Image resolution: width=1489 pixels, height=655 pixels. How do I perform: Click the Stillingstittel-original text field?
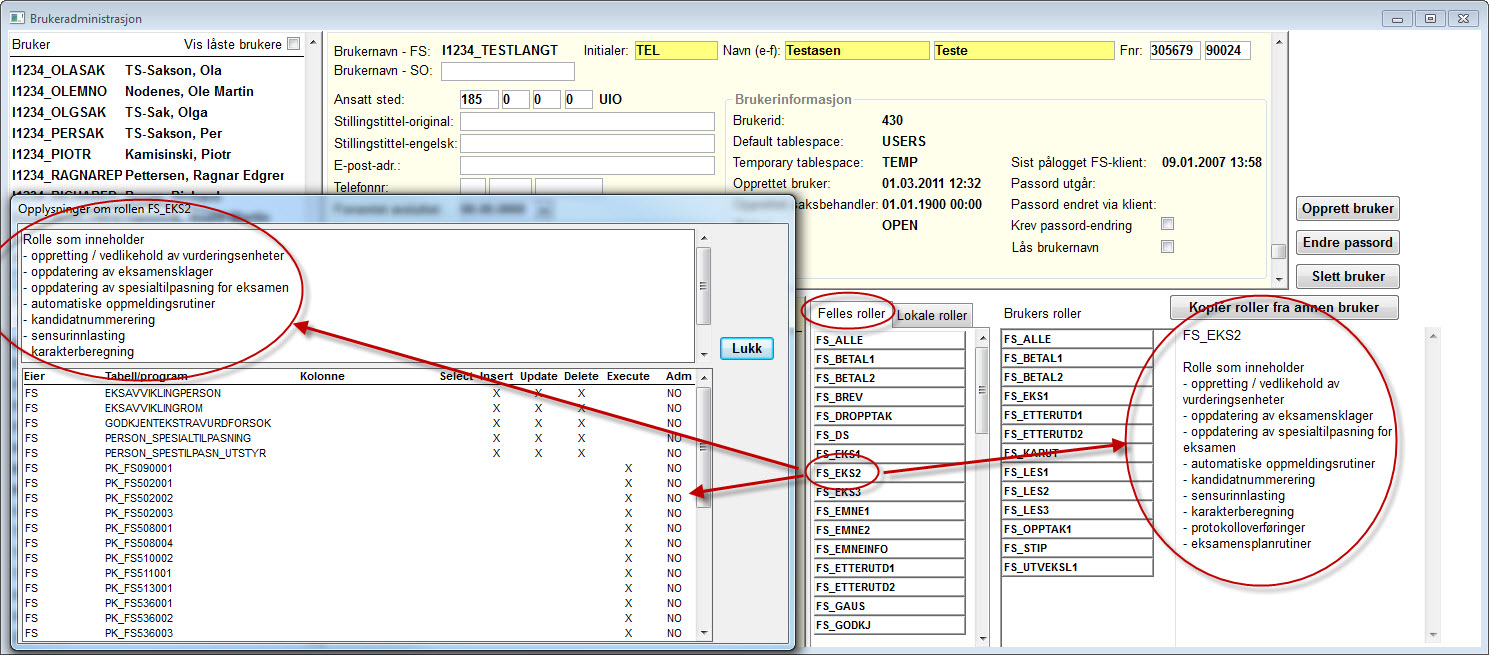[587, 121]
